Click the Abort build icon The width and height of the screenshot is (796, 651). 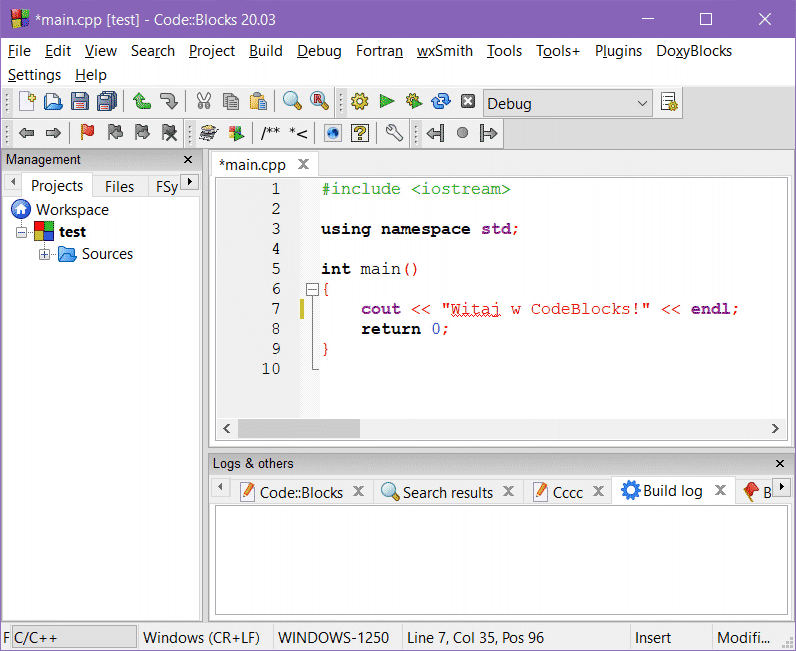pos(467,101)
